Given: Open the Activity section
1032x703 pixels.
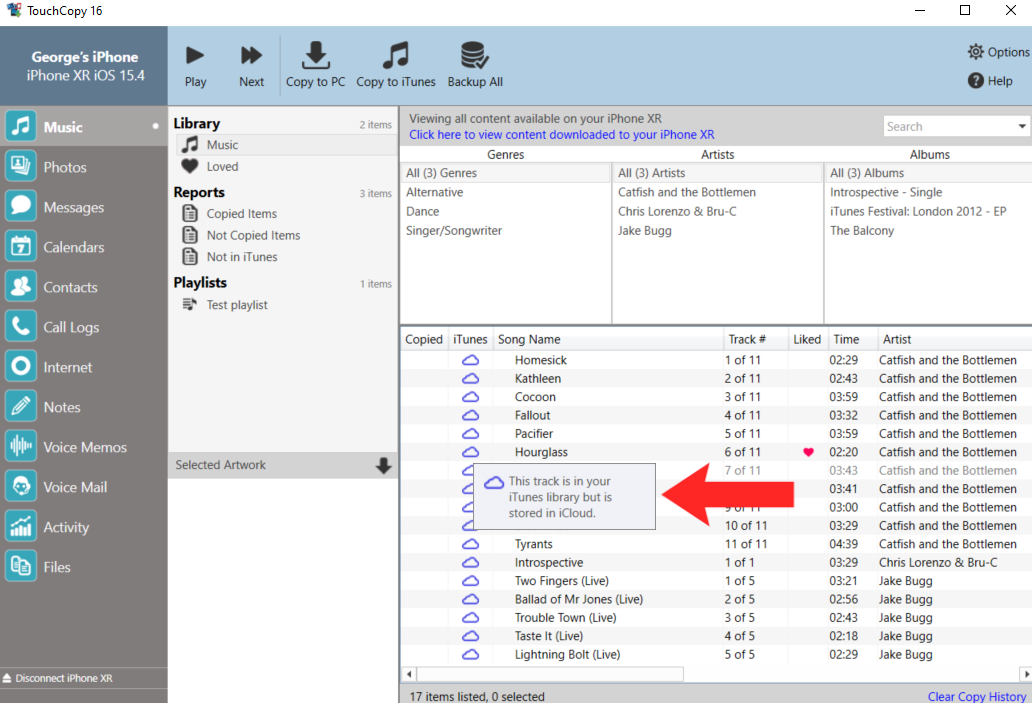Looking at the screenshot, I should [84, 527].
